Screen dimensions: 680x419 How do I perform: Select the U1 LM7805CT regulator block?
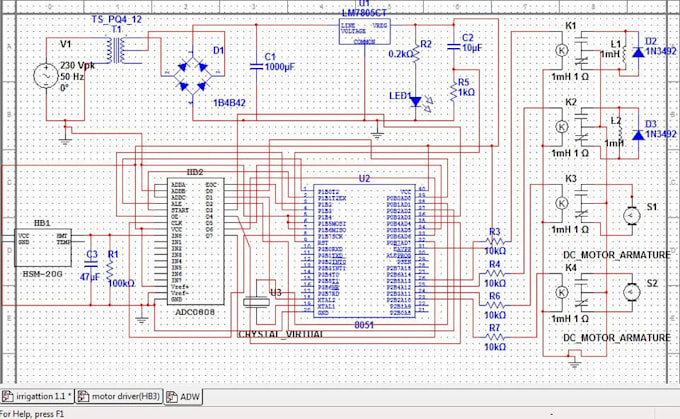click(364, 31)
